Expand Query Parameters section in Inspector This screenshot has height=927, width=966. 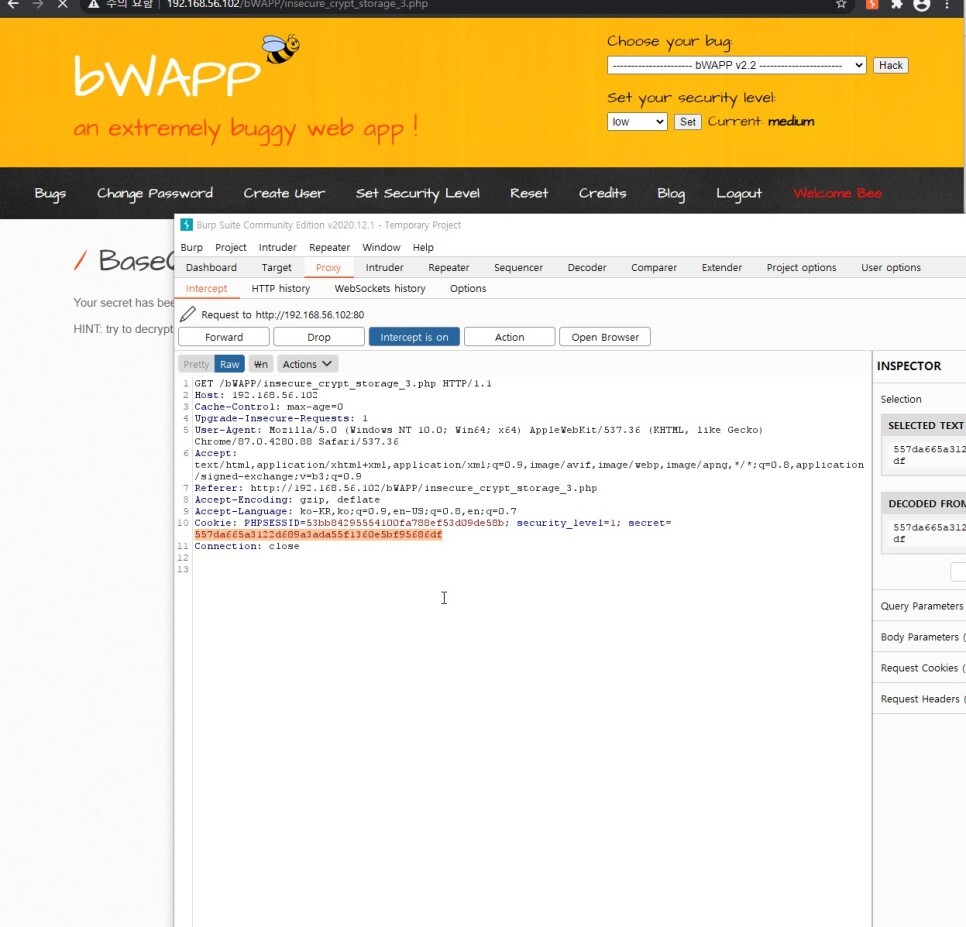pyautogui.click(x=920, y=606)
